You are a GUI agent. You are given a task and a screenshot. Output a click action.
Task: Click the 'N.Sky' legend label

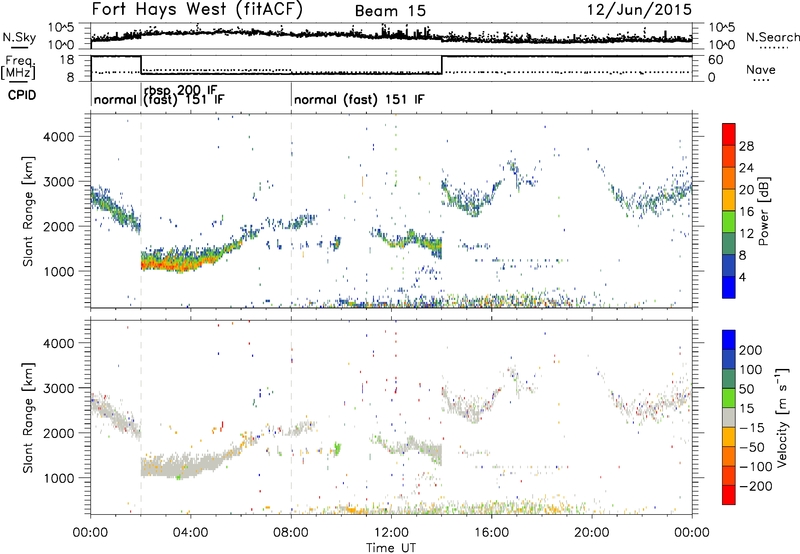pyautogui.click(x=19, y=37)
